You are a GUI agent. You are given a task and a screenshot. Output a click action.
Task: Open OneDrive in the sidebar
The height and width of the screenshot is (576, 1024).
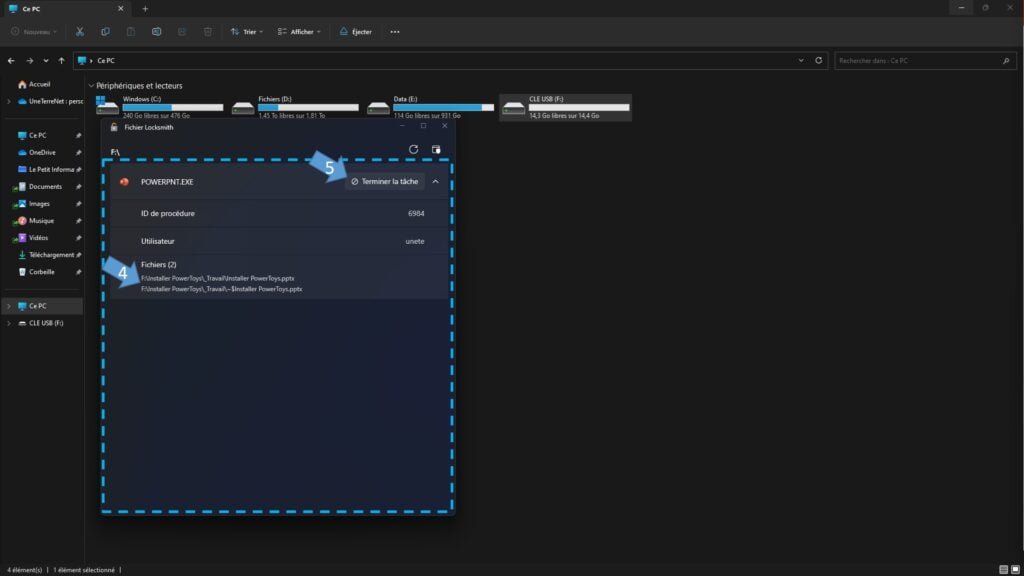click(x=42, y=152)
